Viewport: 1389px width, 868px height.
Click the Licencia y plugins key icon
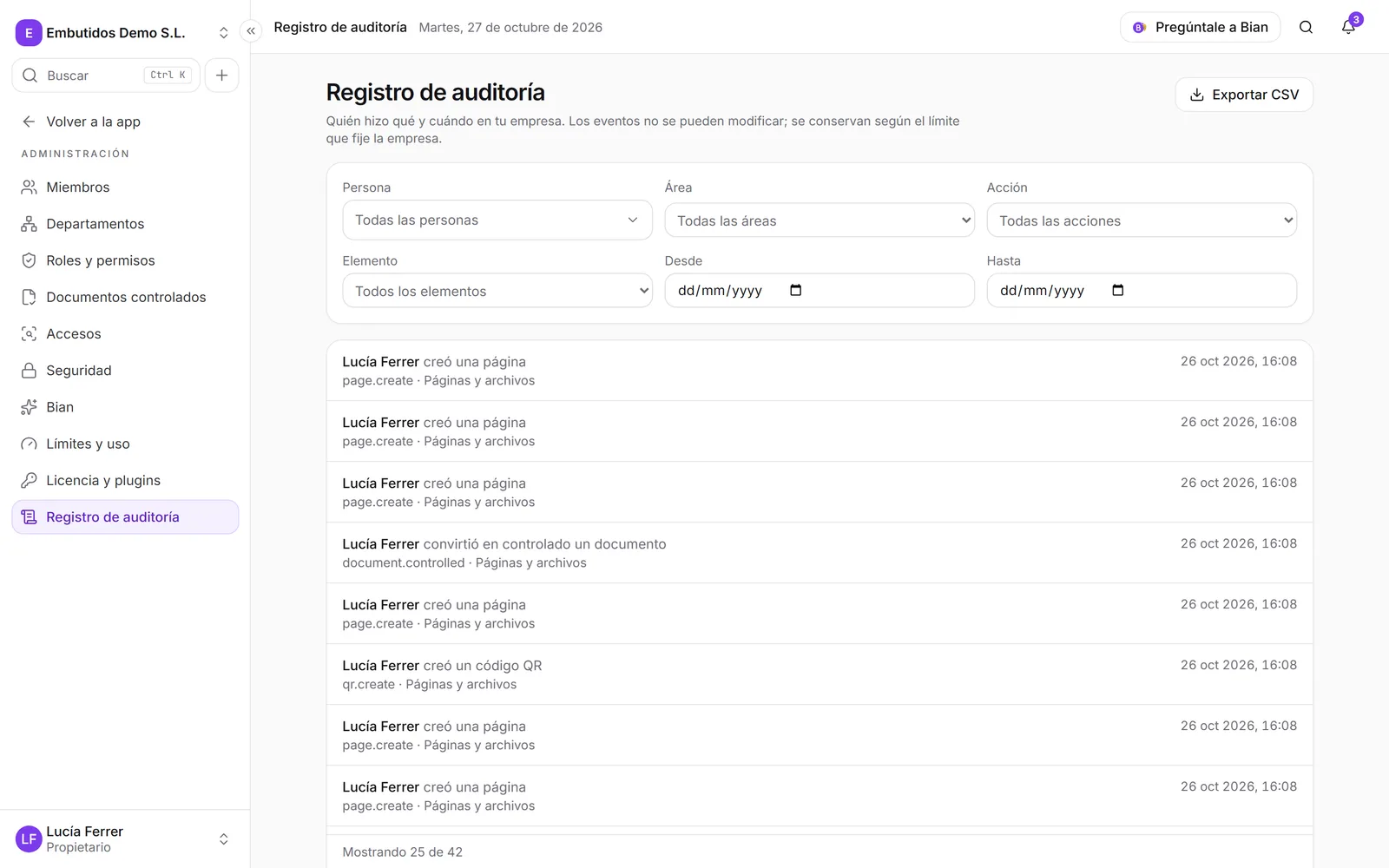click(x=29, y=480)
